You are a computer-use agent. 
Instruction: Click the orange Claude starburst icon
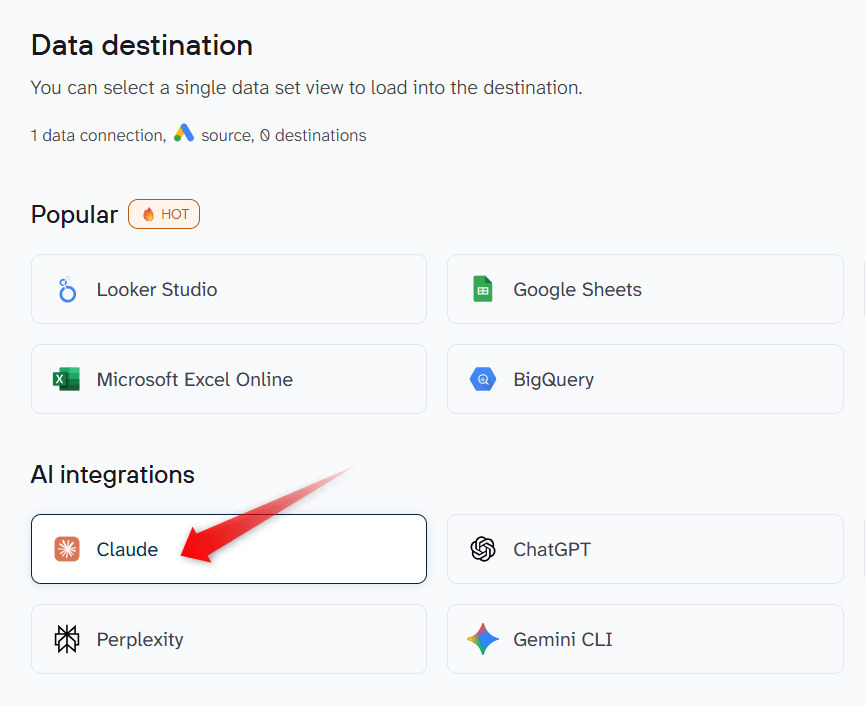click(67, 549)
